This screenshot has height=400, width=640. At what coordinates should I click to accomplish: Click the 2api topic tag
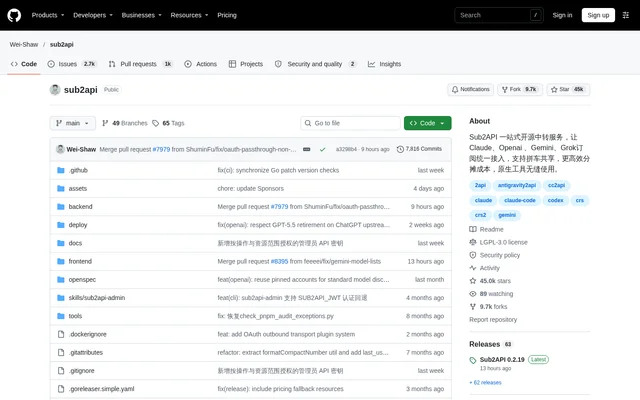480,185
